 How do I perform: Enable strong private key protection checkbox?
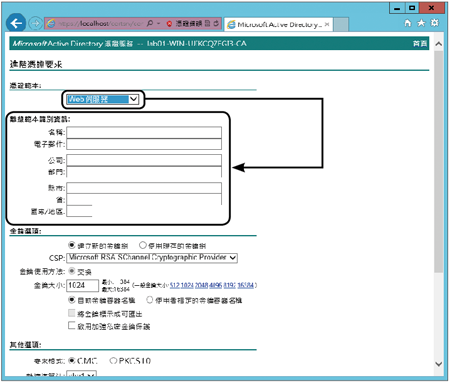click(71, 325)
